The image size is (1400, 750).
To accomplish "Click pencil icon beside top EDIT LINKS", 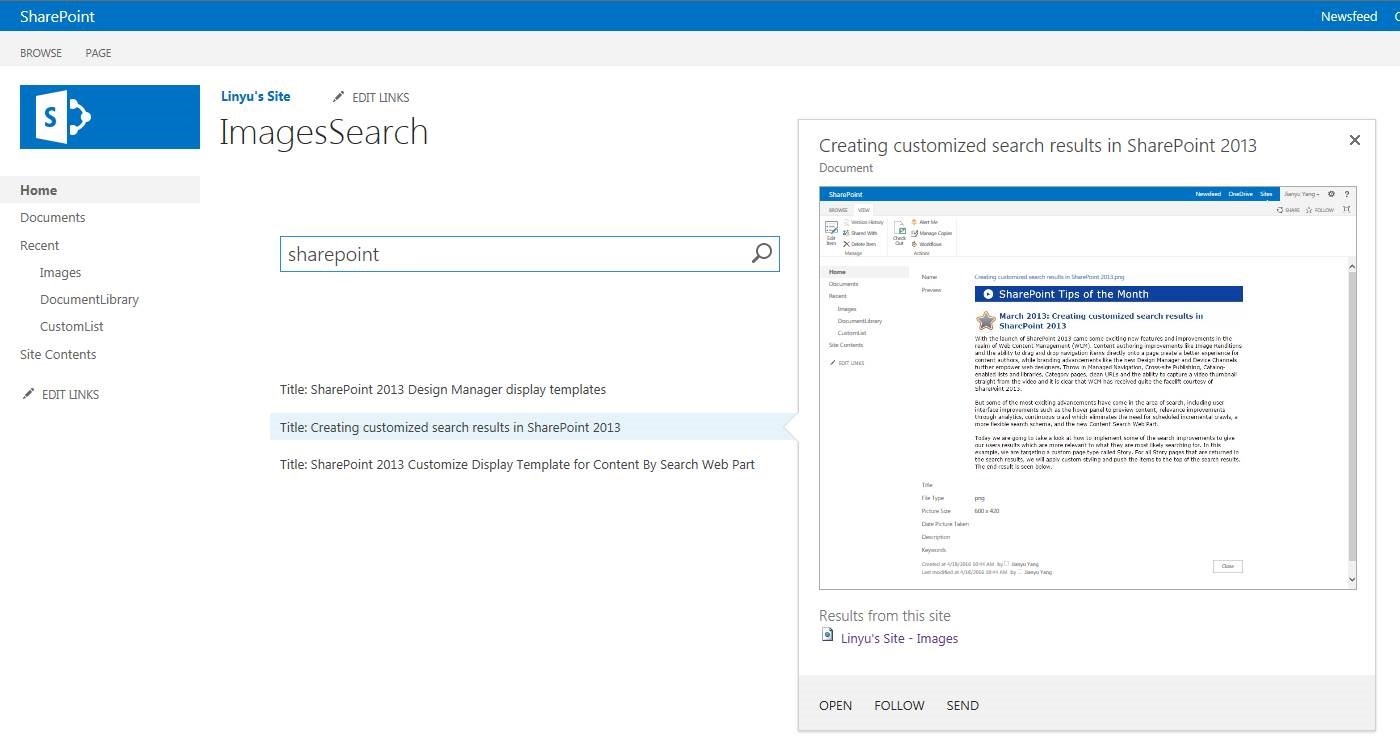I will click(339, 97).
